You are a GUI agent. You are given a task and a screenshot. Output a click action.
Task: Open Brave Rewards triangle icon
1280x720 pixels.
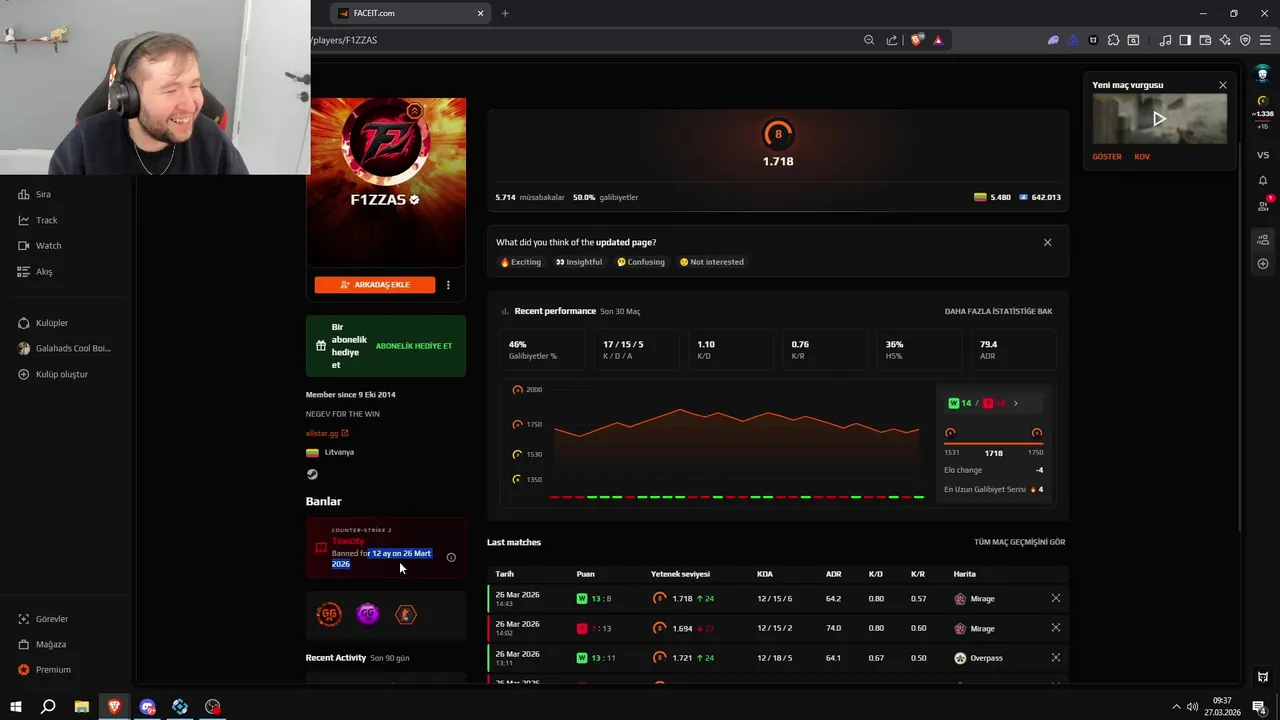point(938,40)
